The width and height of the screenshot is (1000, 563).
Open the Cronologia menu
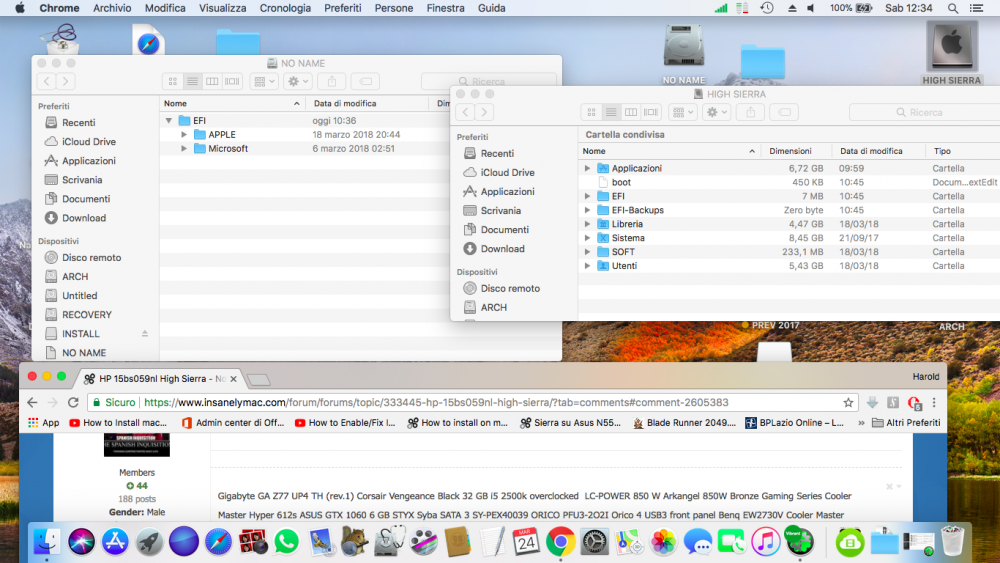(285, 8)
